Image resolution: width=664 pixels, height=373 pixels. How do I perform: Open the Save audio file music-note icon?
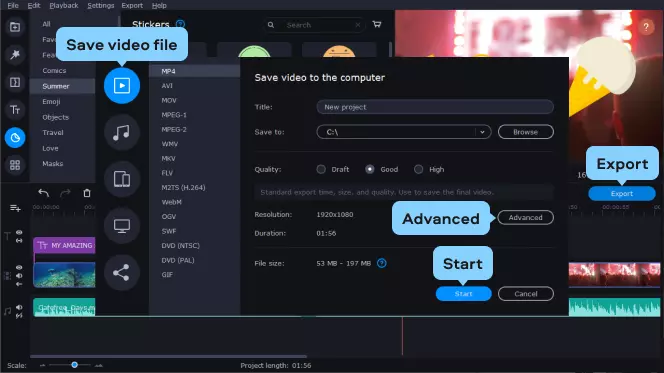[122, 133]
